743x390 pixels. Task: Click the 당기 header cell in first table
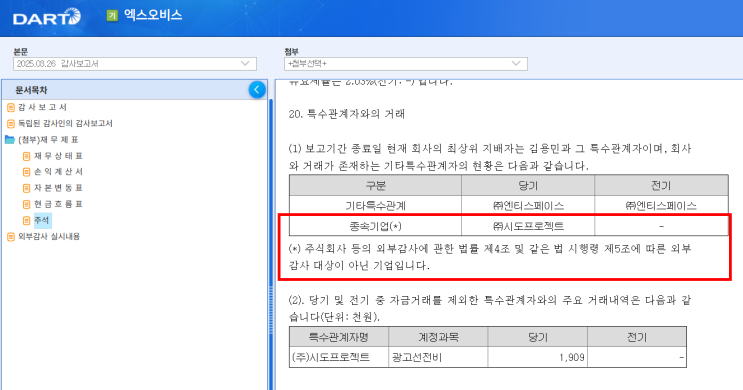pos(528,185)
